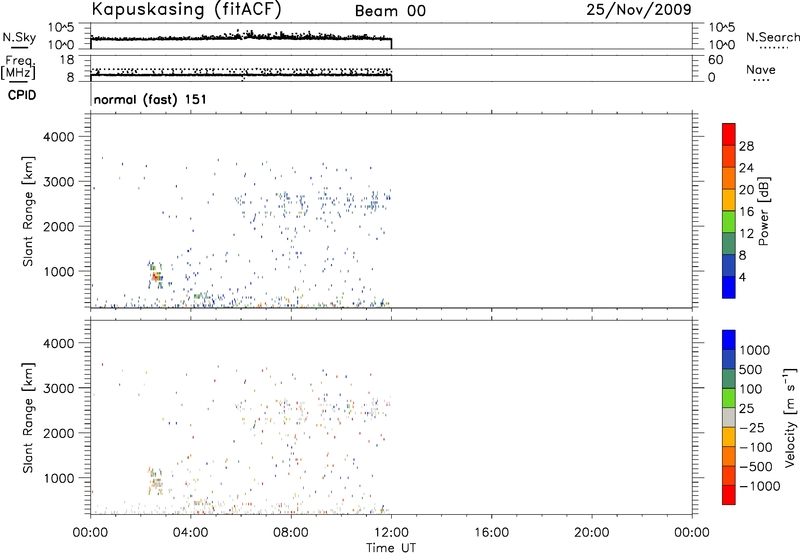This screenshot has width=800, height=554.
Task: Click 'Slant Range [km]' label of velocity panel
Action: 28,418
